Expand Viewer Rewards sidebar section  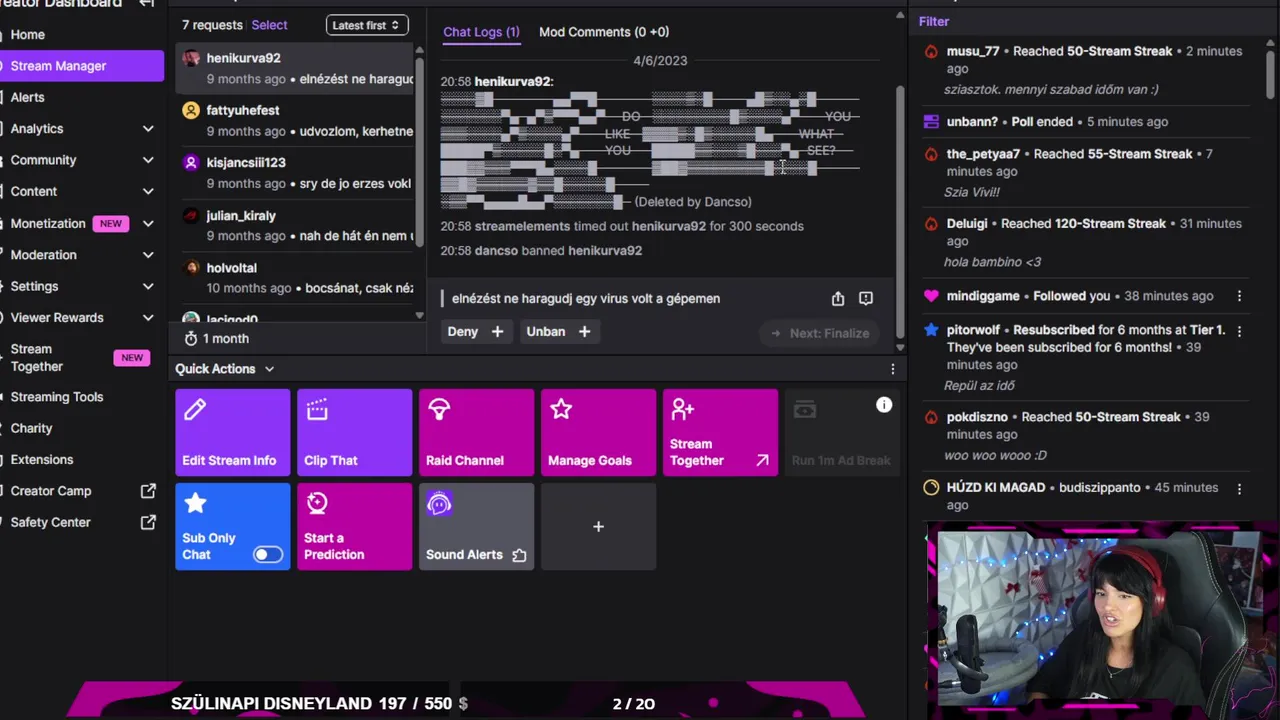pos(148,317)
